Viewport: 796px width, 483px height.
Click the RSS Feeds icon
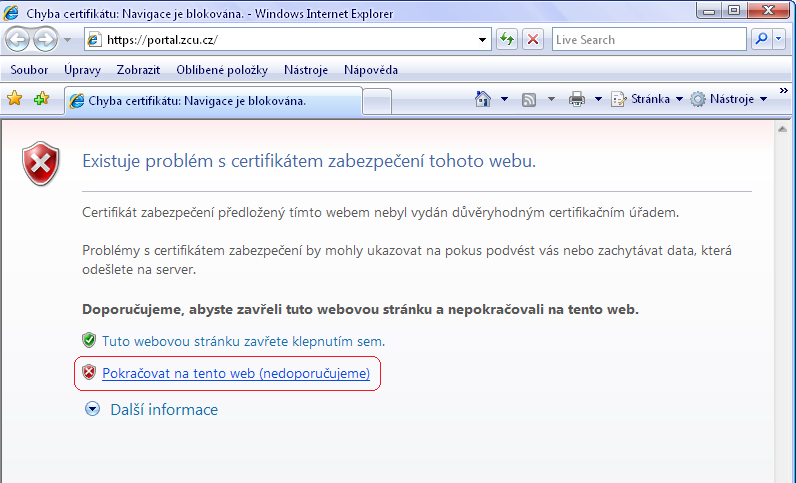point(529,100)
